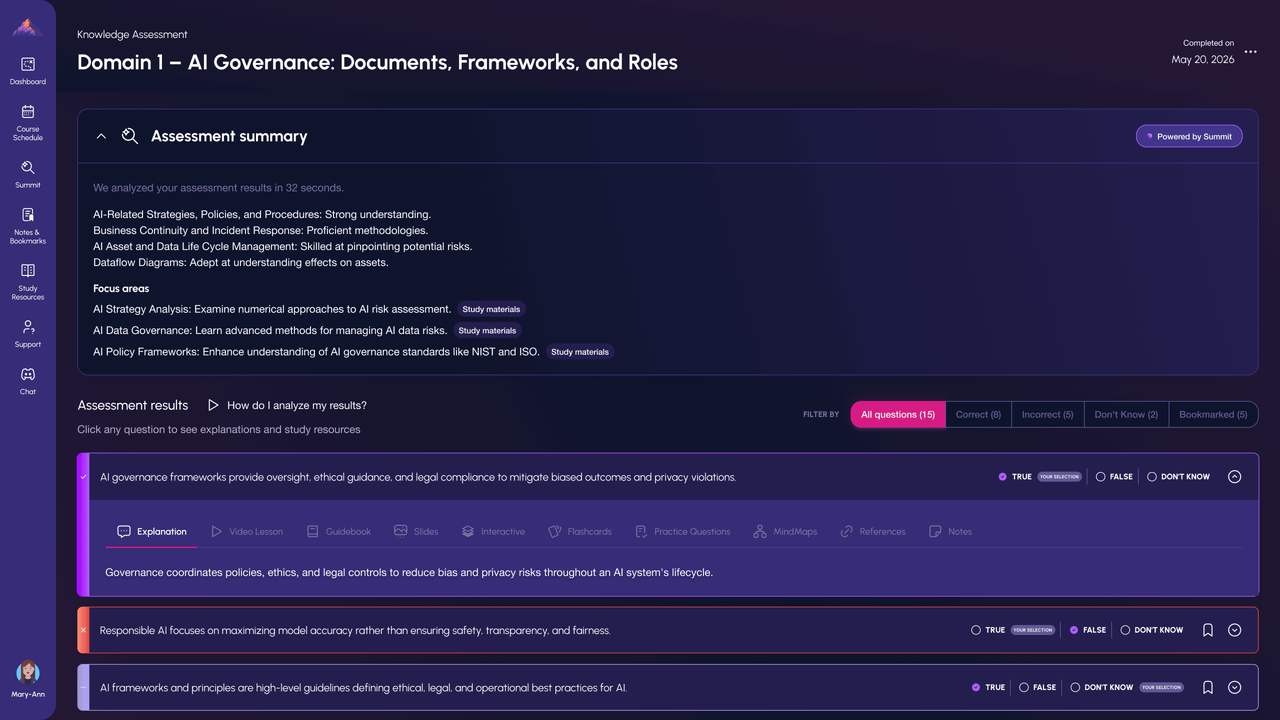The height and width of the screenshot is (720, 1280).
Task: Open the Dashboard sidebar icon
Action: [x=28, y=70]
